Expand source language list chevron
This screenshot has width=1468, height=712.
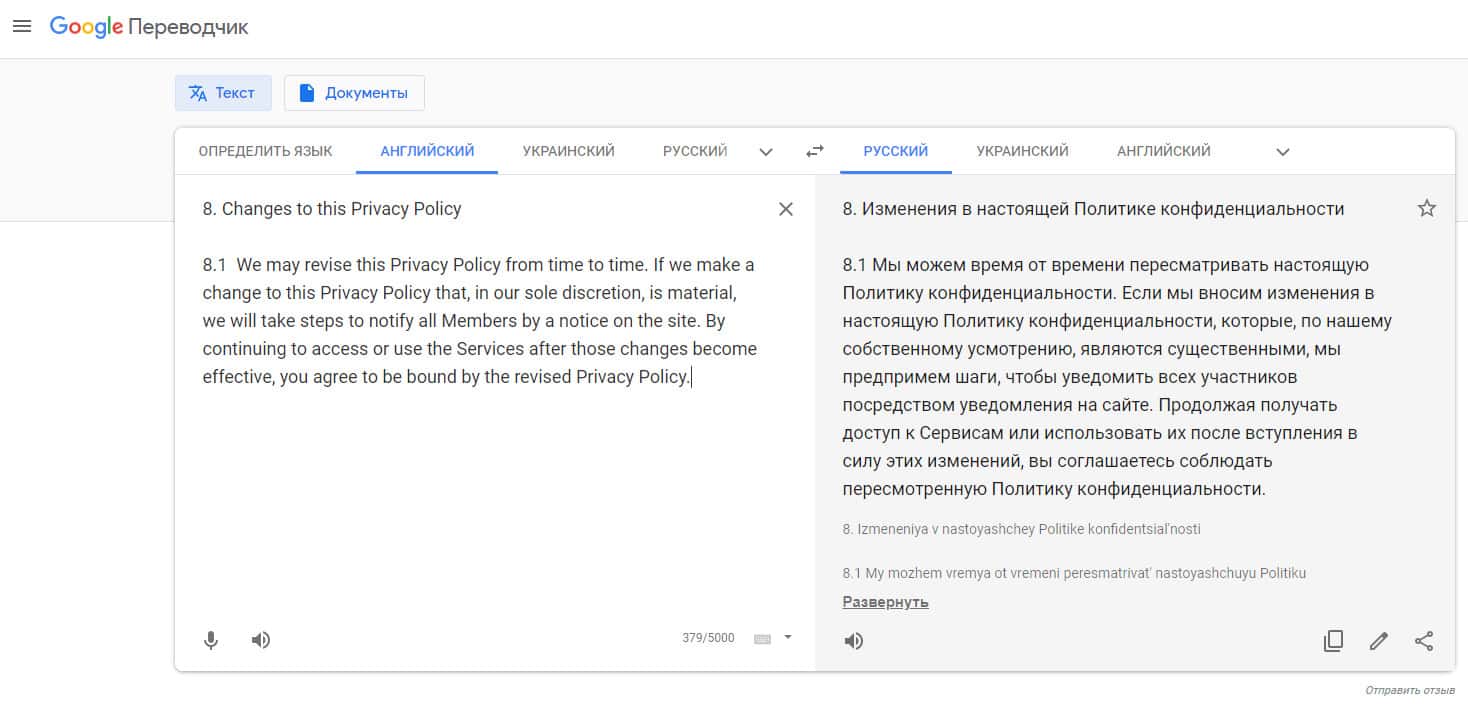[766, 152]
